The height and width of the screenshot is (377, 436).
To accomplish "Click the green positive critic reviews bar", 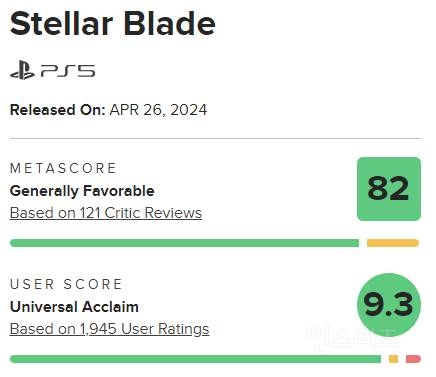I will pyautogui.click(x=185, y=243).
